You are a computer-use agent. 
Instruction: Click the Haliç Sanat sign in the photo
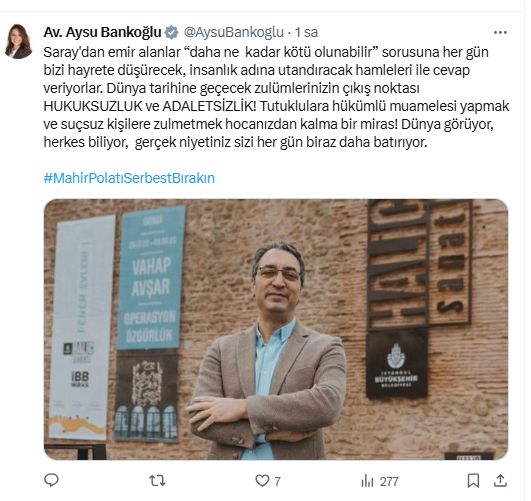tap(420, 264)
